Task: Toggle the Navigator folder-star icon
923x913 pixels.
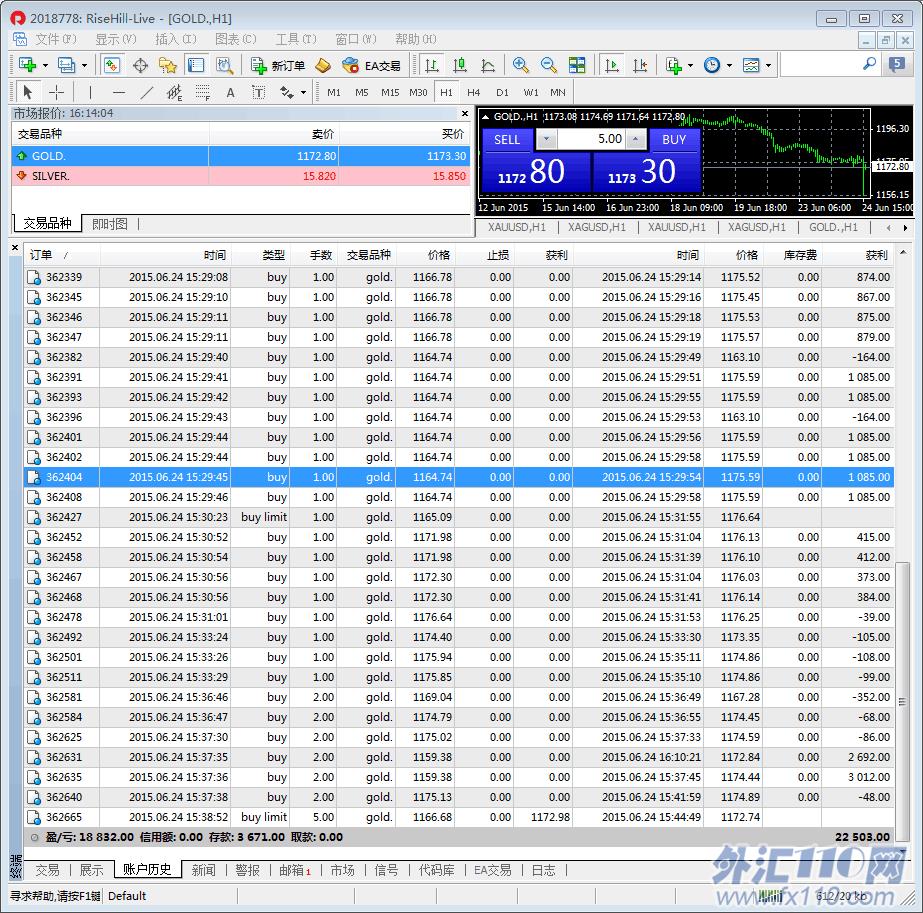Action: (168, 65)
